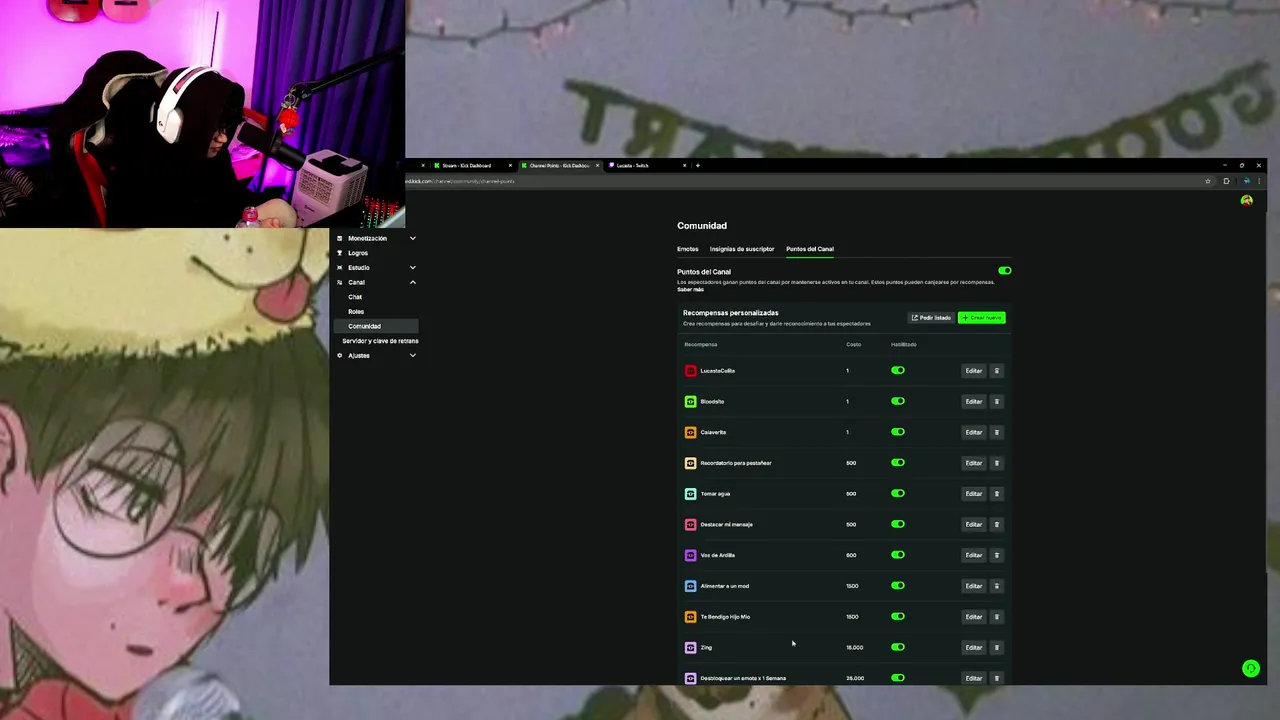
Task: Open Servidor y clave de retransmisión item
Action: pos(380,341)
